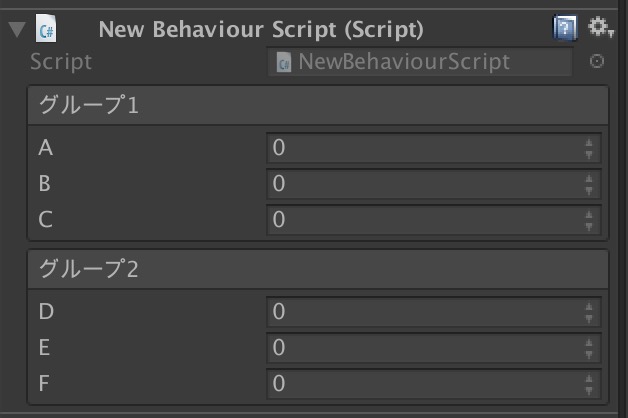Click the グループ2 group header
Image resolution: width=628 pixels, height=418 pixels.
point(318,269)
